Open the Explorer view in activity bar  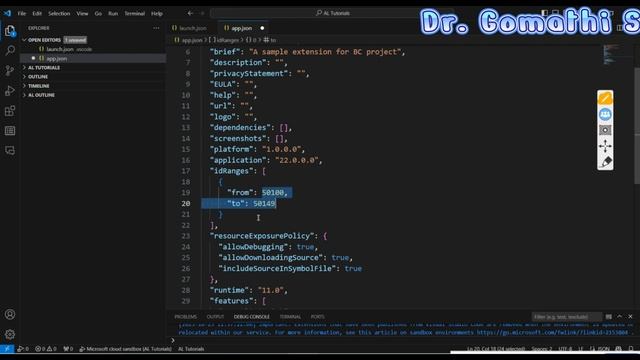(10, 31)
